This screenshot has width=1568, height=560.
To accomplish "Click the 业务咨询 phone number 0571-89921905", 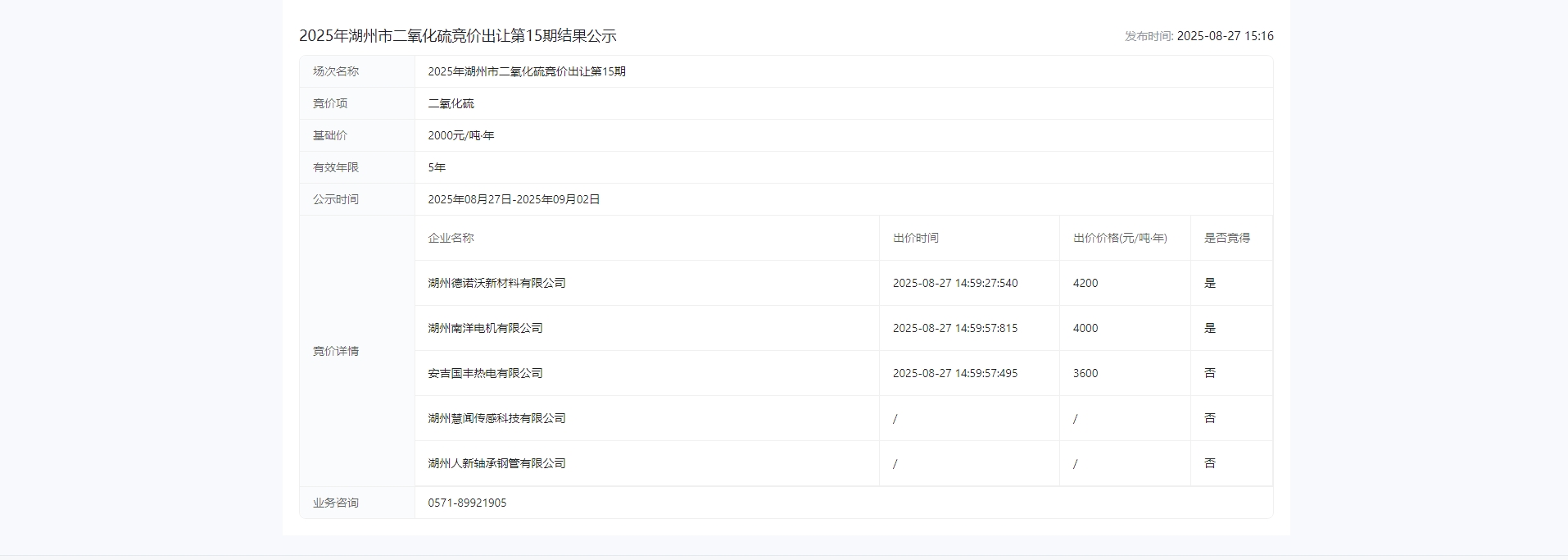I will 467,503.
